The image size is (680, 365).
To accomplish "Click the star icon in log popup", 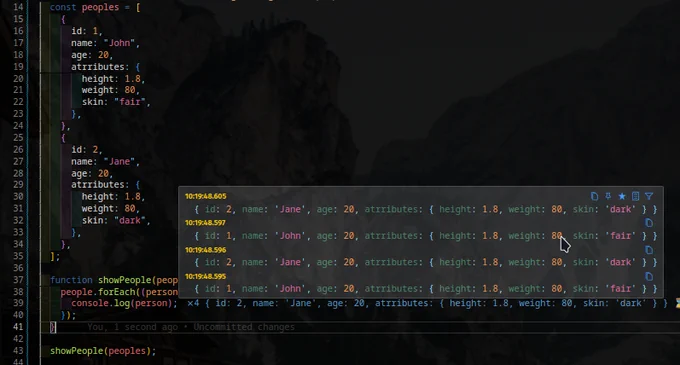I will (622, 196).
